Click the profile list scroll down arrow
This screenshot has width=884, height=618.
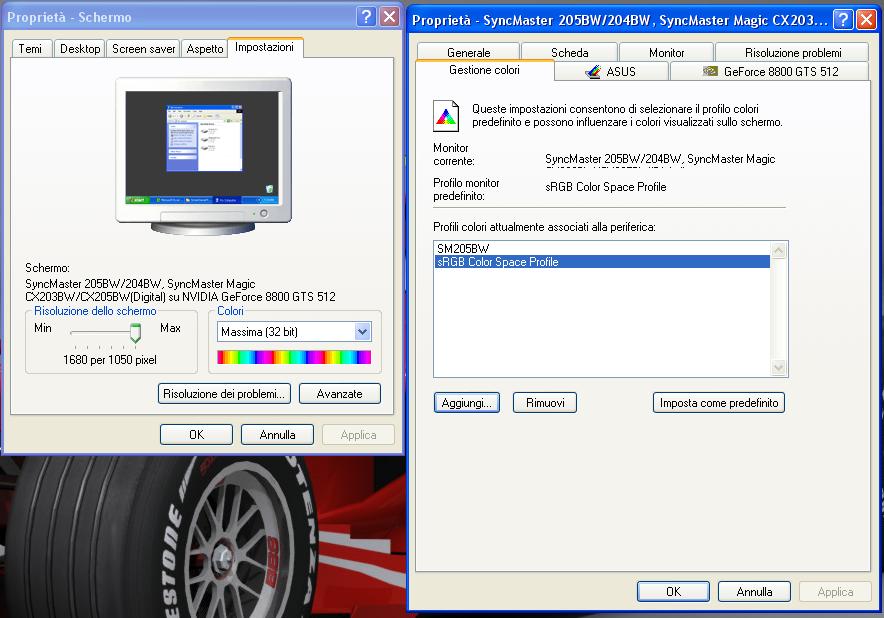coord(779,368)
